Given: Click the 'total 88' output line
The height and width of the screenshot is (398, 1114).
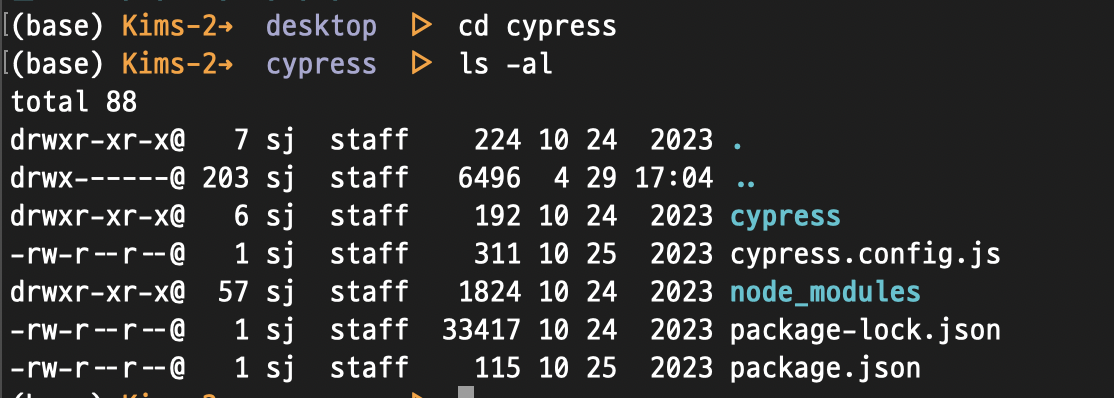Looking at the screenshot, I should pyautogui.click(x=74, y=102).
